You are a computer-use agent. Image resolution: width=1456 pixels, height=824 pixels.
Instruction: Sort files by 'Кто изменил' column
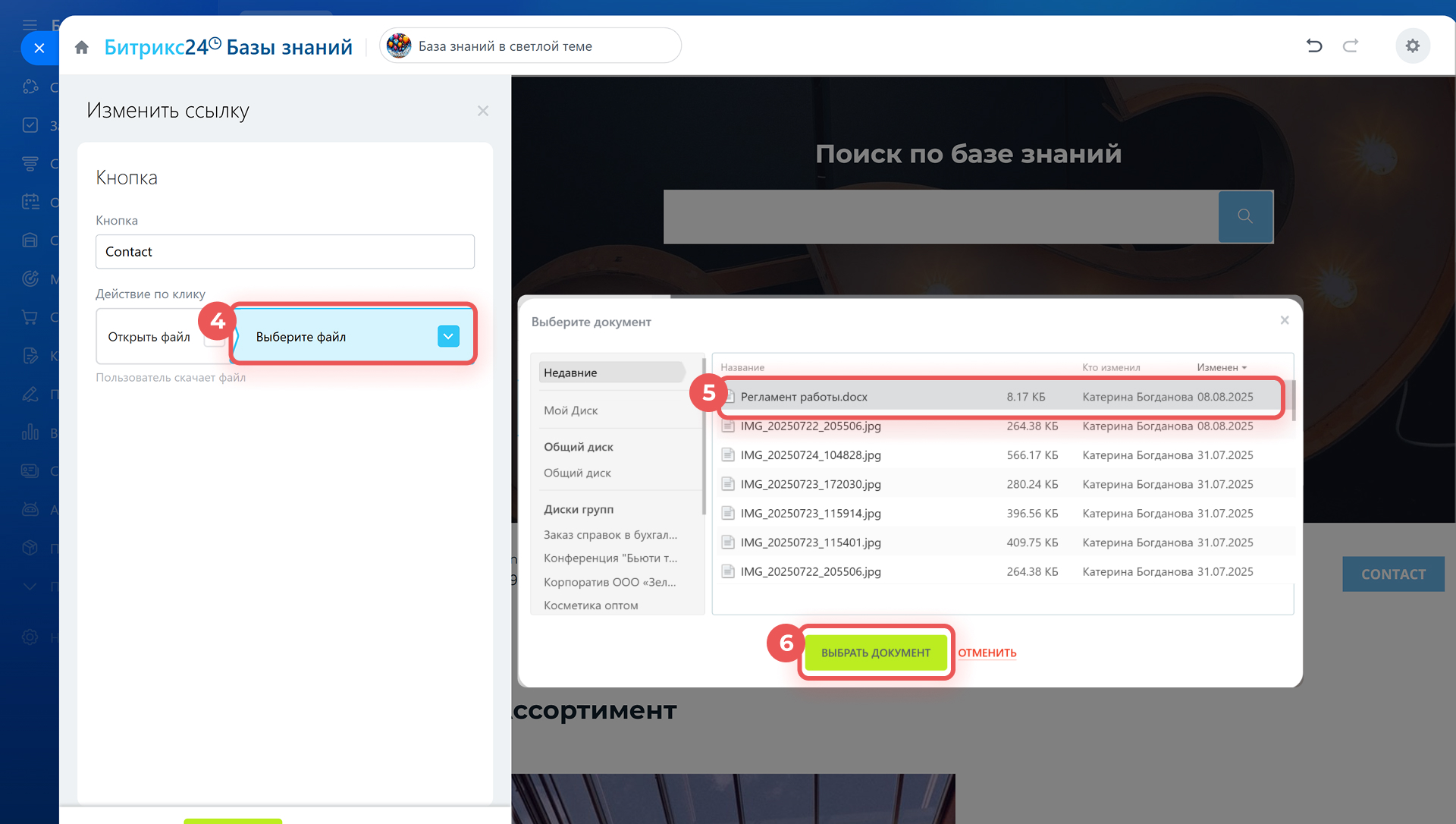click(1111, 367)
